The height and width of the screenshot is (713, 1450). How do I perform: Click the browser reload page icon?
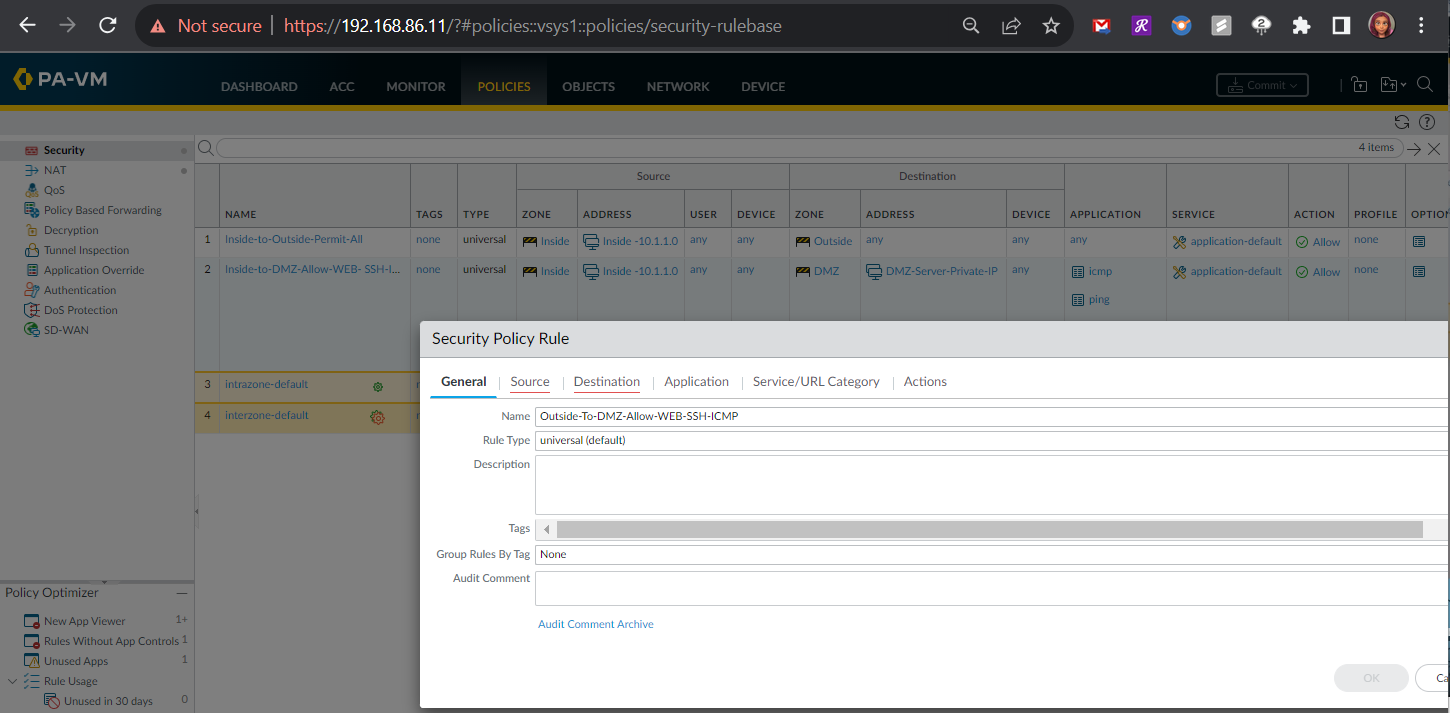pos(107,26)
